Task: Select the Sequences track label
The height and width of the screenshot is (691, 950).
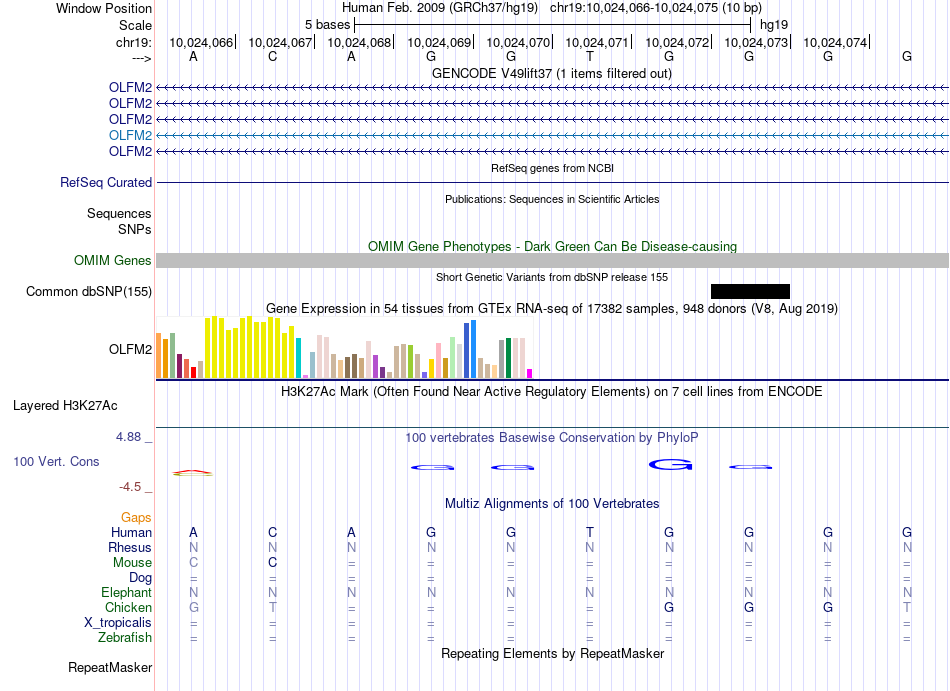Action: coord(119,213)
